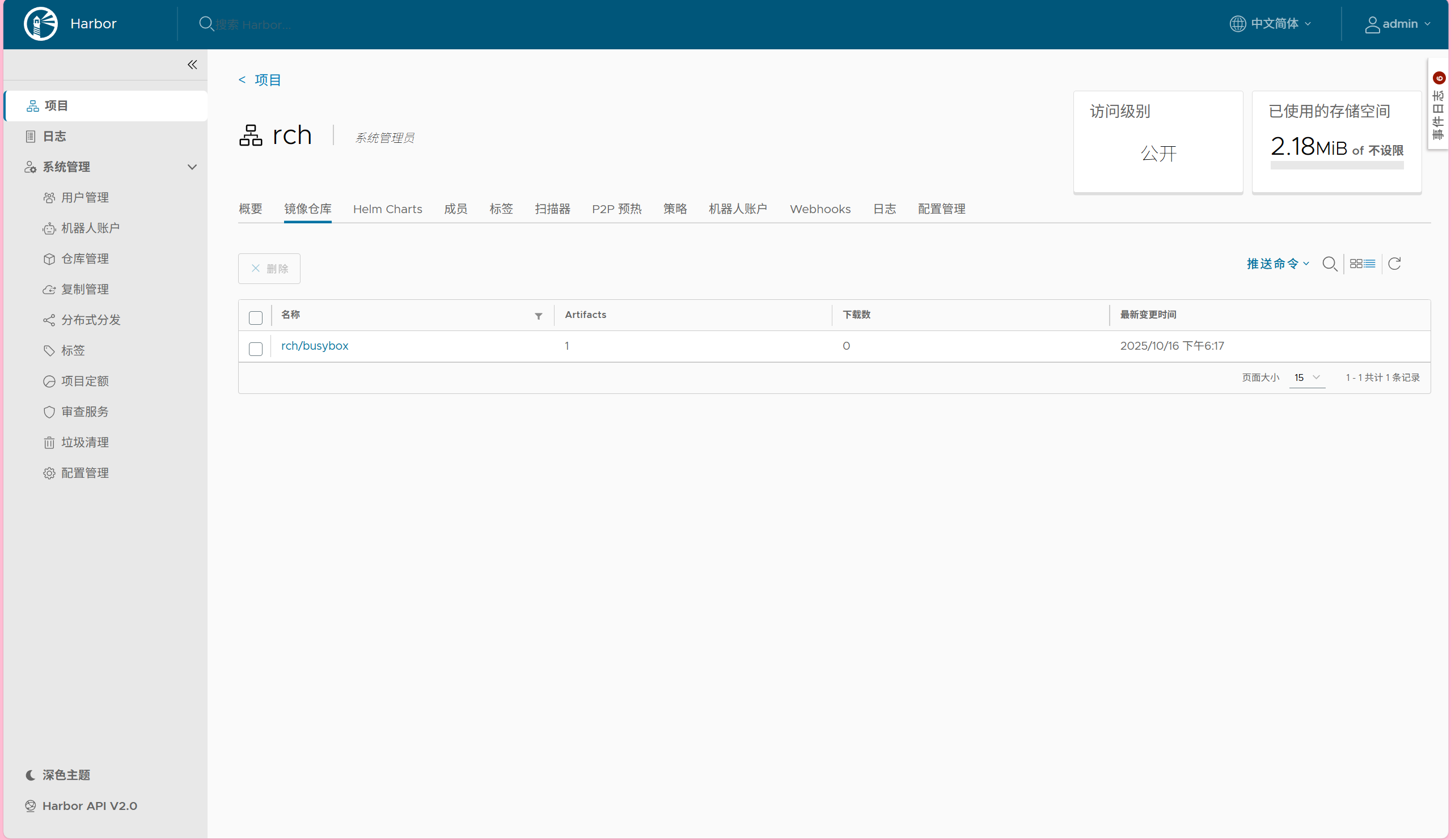1451x840 pixels.
Task: Click in the Harbor search field
Action: 253,25
